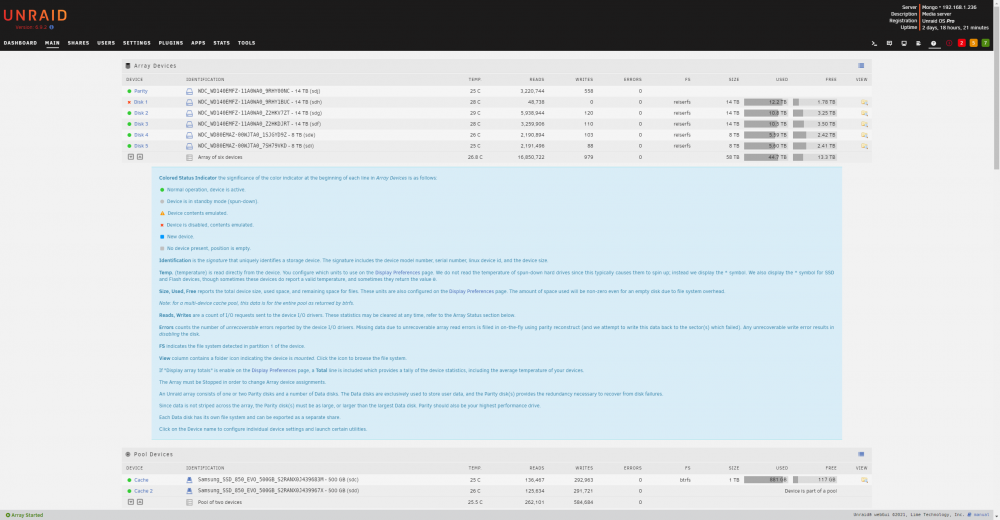Viewport: 1000px width, 520px height.
Task: Click the Disk 1 drive icon
Action: (189, 102)
